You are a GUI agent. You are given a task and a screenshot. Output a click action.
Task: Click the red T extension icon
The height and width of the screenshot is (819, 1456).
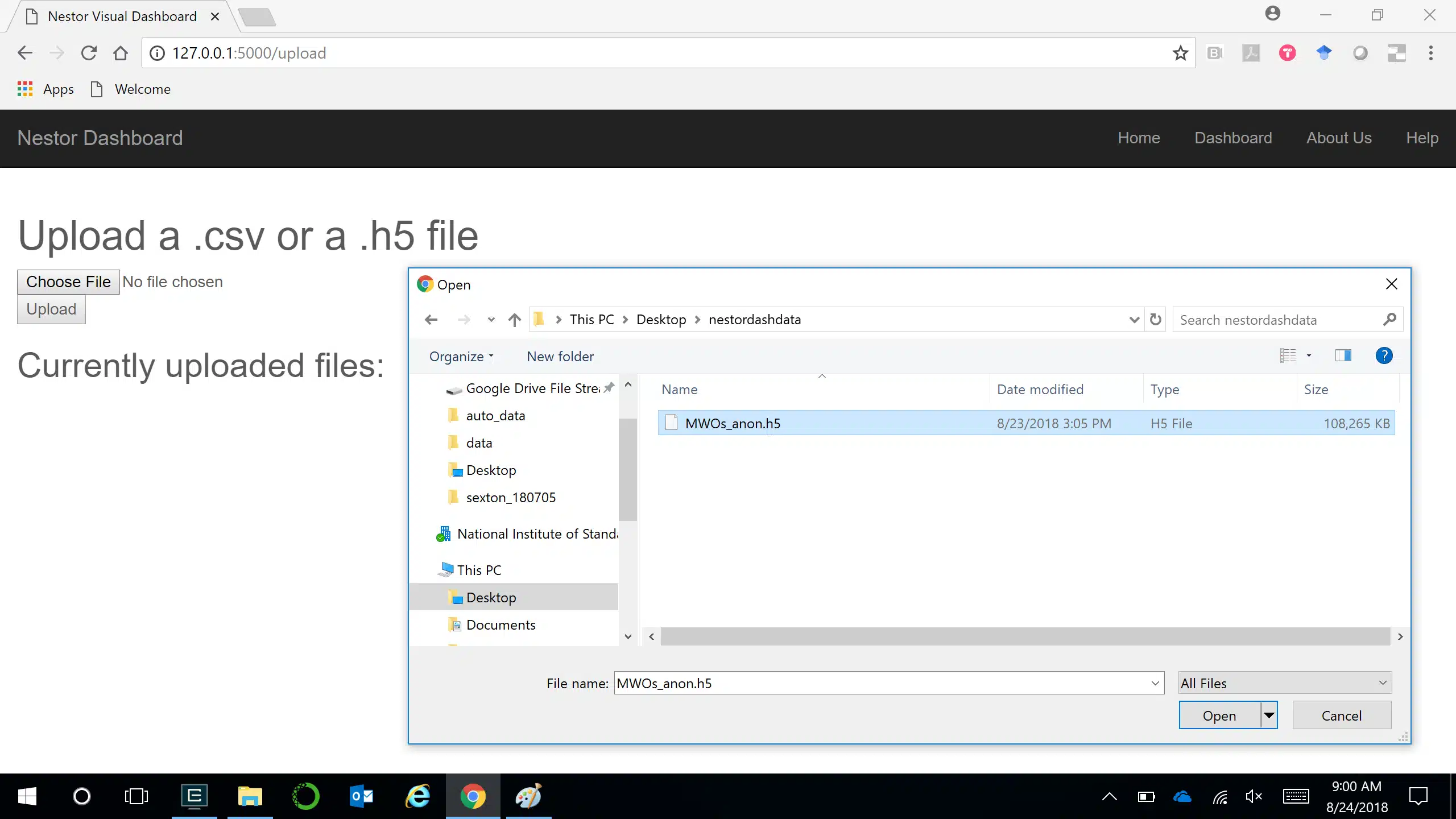[1288, 53]
